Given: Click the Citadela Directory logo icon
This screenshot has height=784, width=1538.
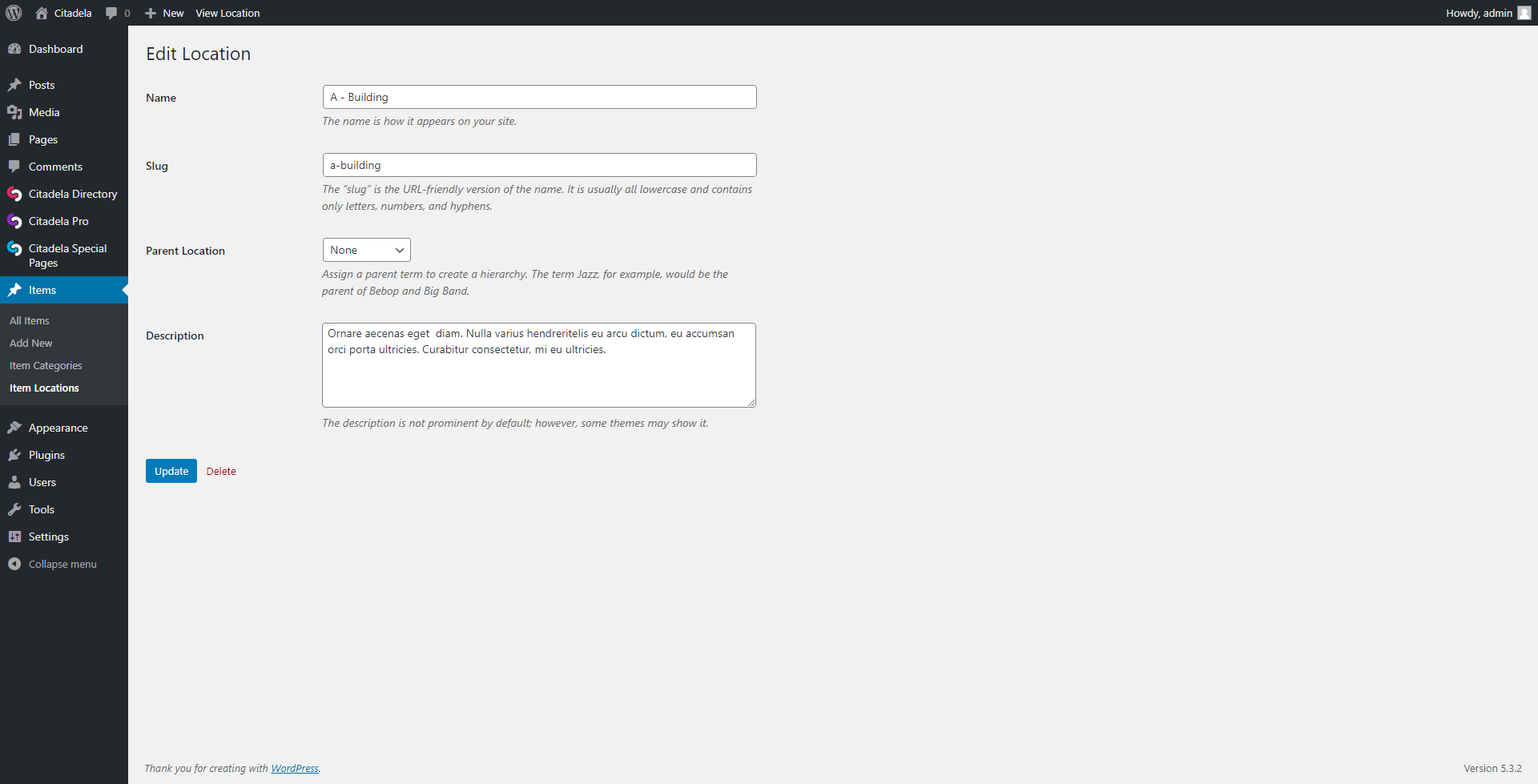Looking at the screenshot, I should [14, 194].
